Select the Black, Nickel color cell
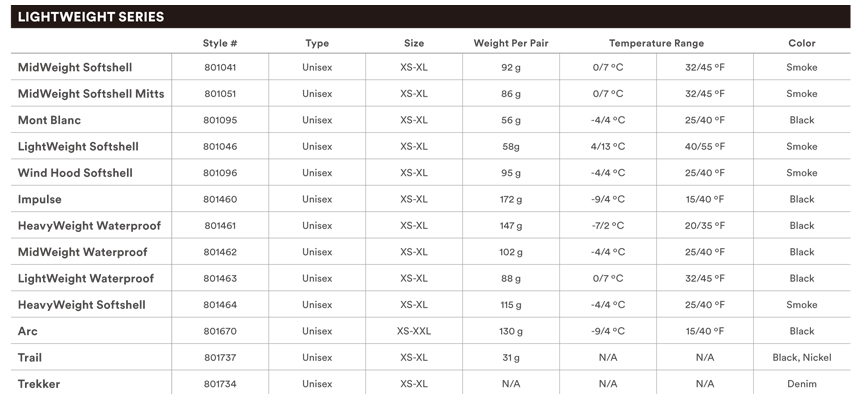Screen dimensions: 860x400 tap(801, 357)
